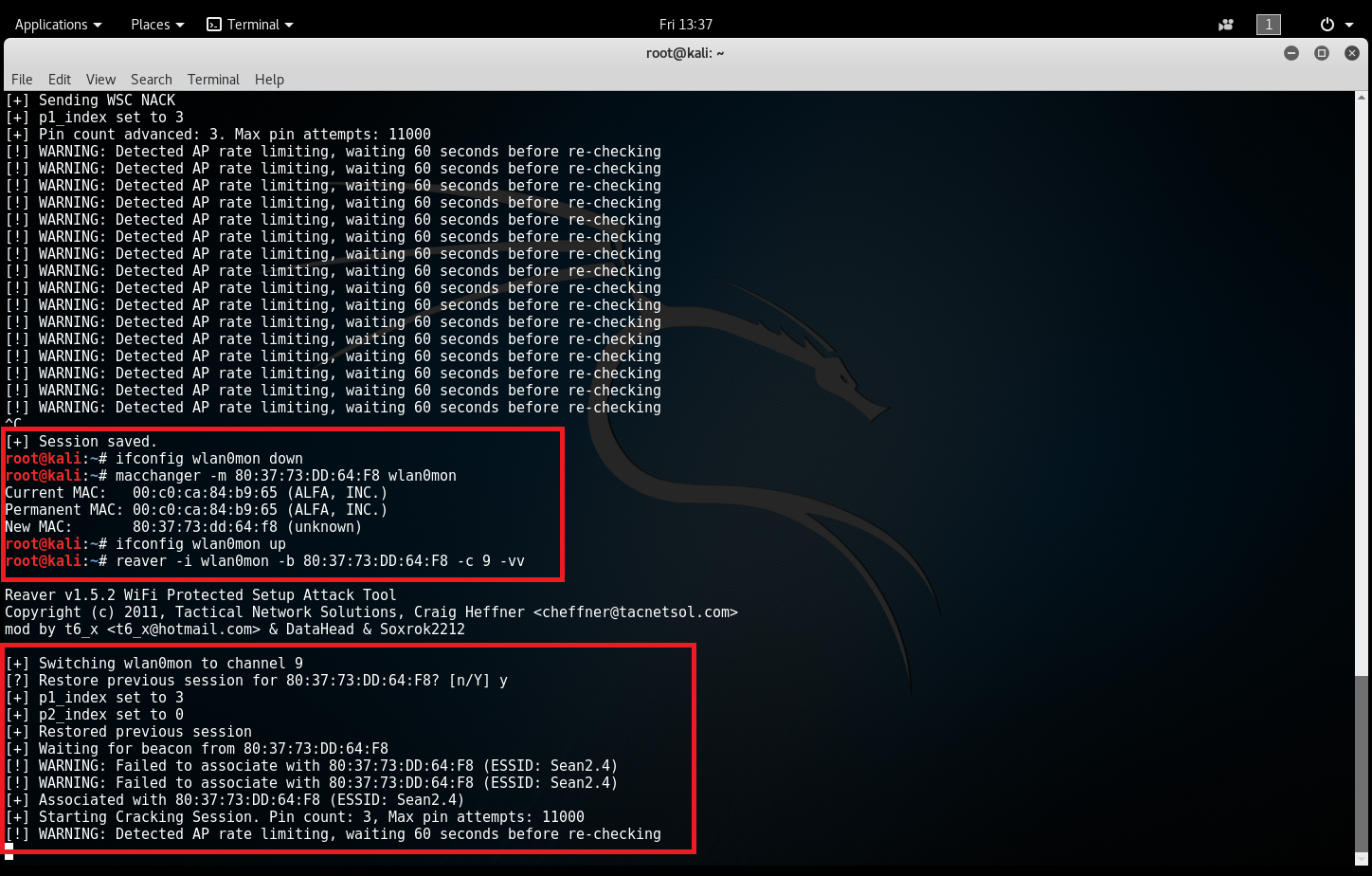1372x876 pixels.
Task: Click the '[+] Session saved.' line
Action: (x=81, y=442)
